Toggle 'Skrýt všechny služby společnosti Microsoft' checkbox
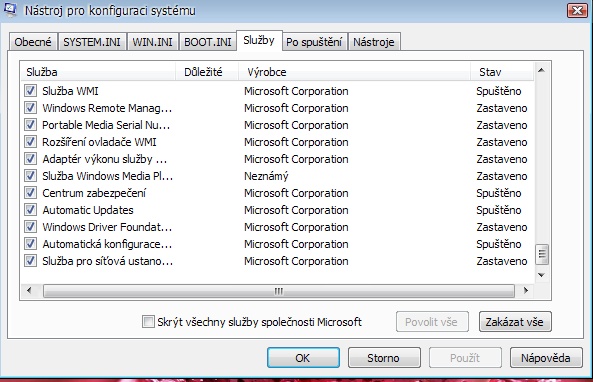The height and width of the screenshot is (382, 593). 148,322
